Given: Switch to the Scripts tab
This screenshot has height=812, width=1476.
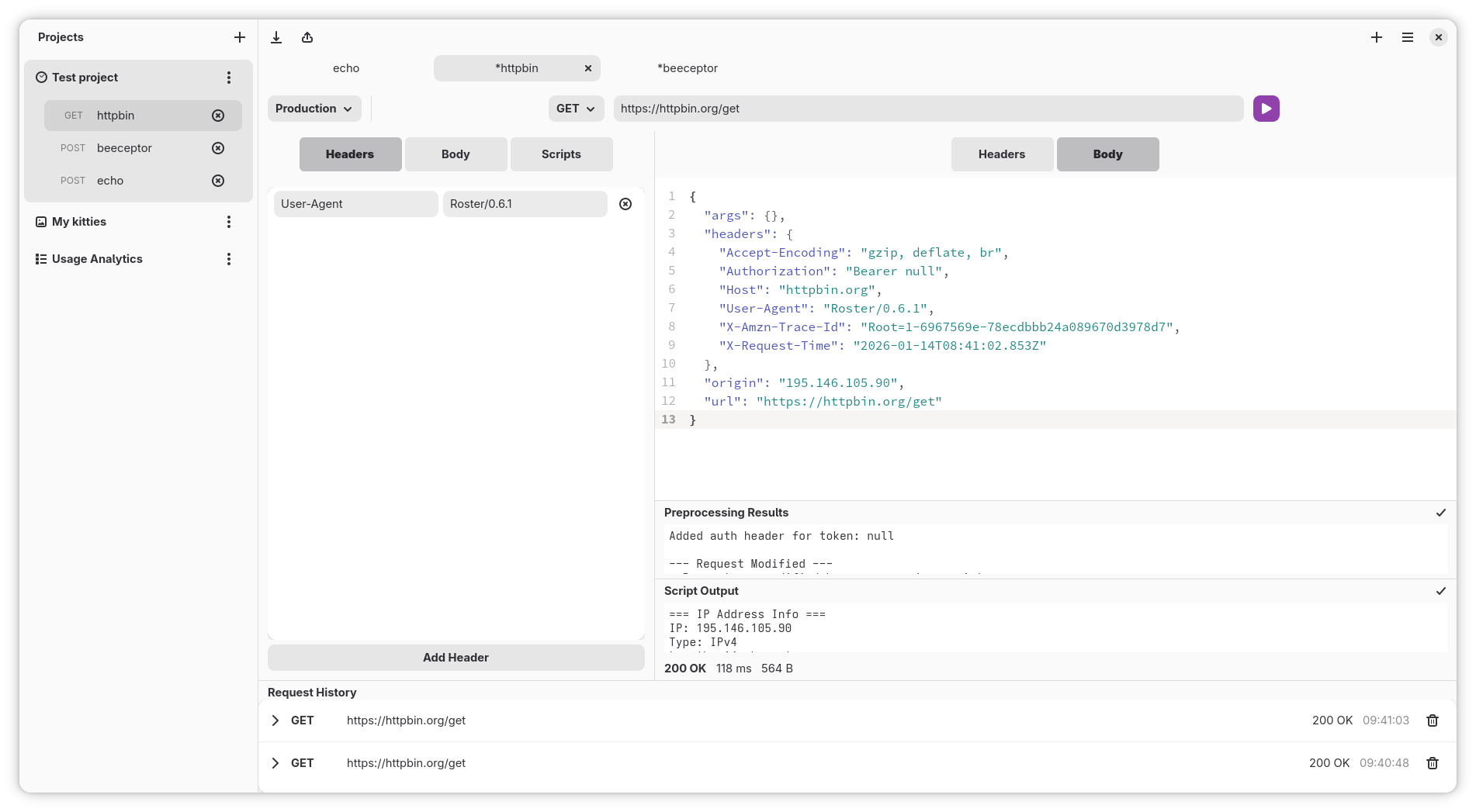Looking at the screenshot, I should pyautogui.click(x=561, y=154).
